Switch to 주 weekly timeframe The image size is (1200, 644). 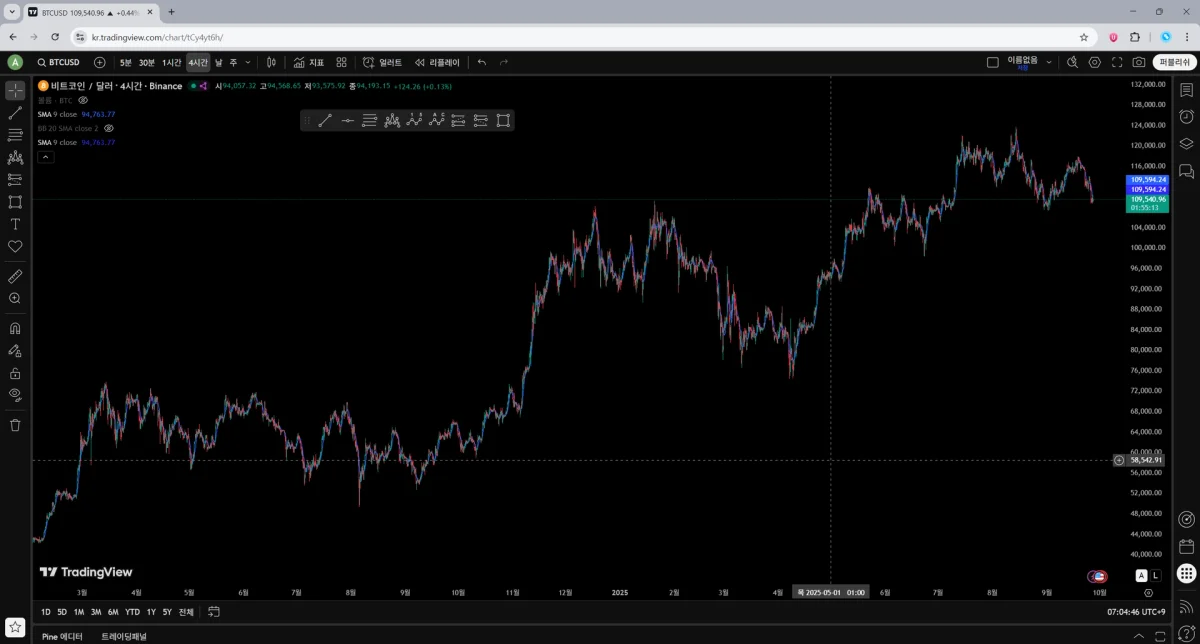pyautogui.click(x=234, y=62)
